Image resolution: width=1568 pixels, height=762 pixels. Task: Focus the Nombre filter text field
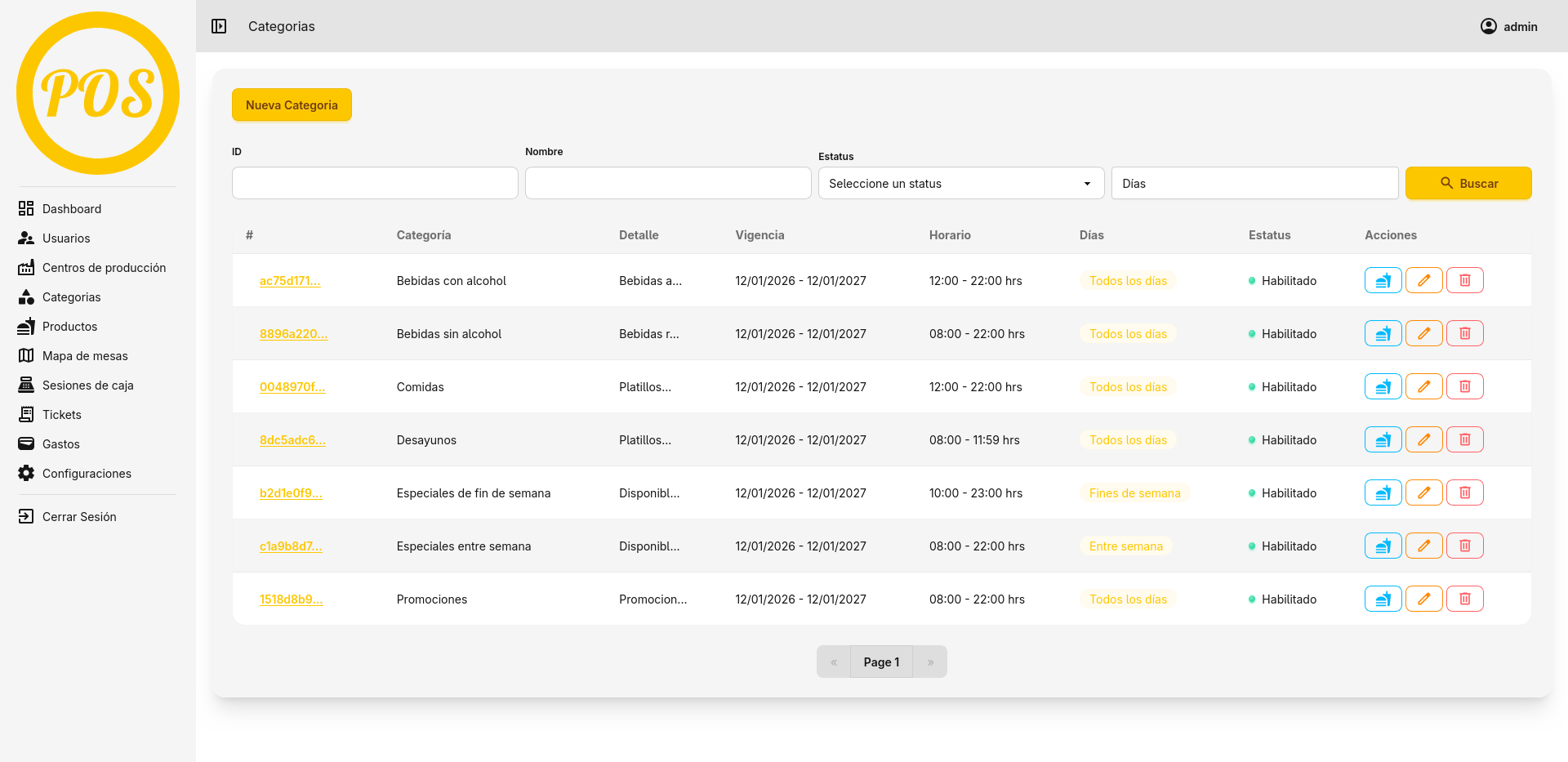point(667,183)
